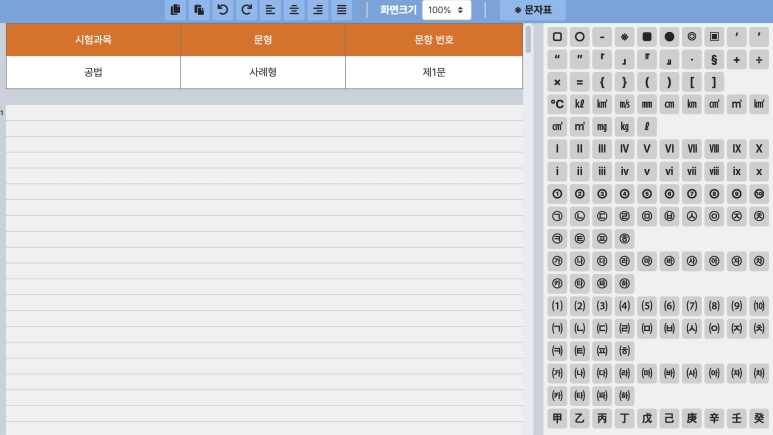Image resolution: width=773 pixels, height=435 pixels.
Task: Insert lowercase Roman numeral ⅶ
Action: [x=692, y=172]
